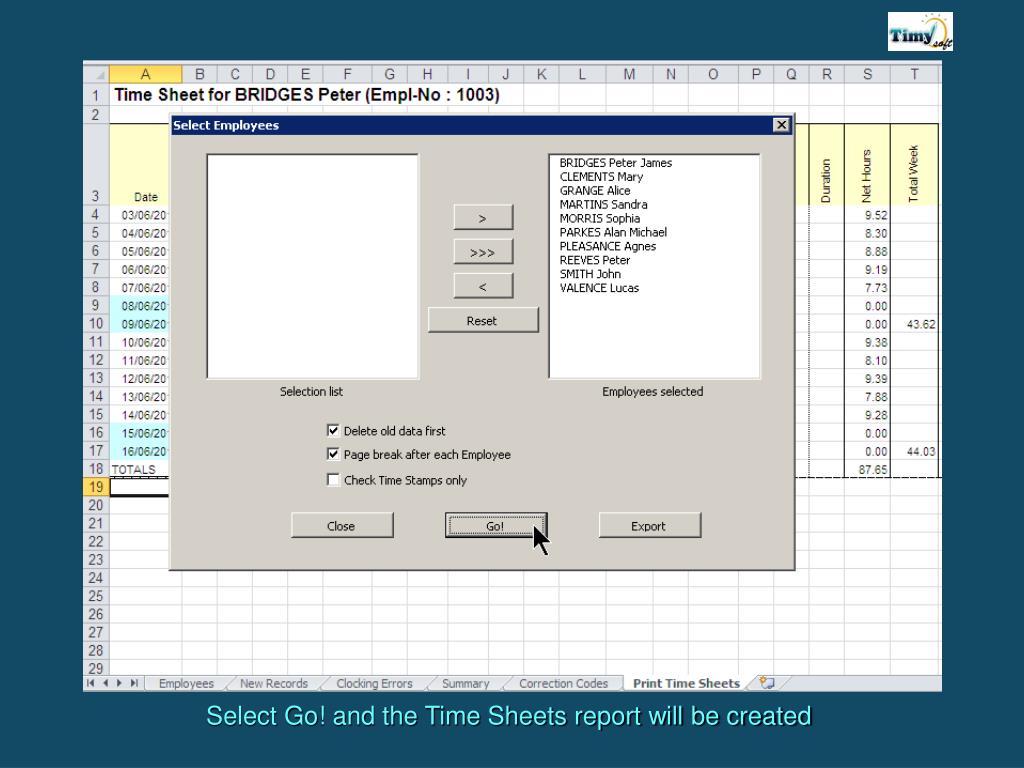The width and height of the screenshot is (1024, 768).
Task: Click inside the empty Selection list box
Action: click(x=313, y=266)
